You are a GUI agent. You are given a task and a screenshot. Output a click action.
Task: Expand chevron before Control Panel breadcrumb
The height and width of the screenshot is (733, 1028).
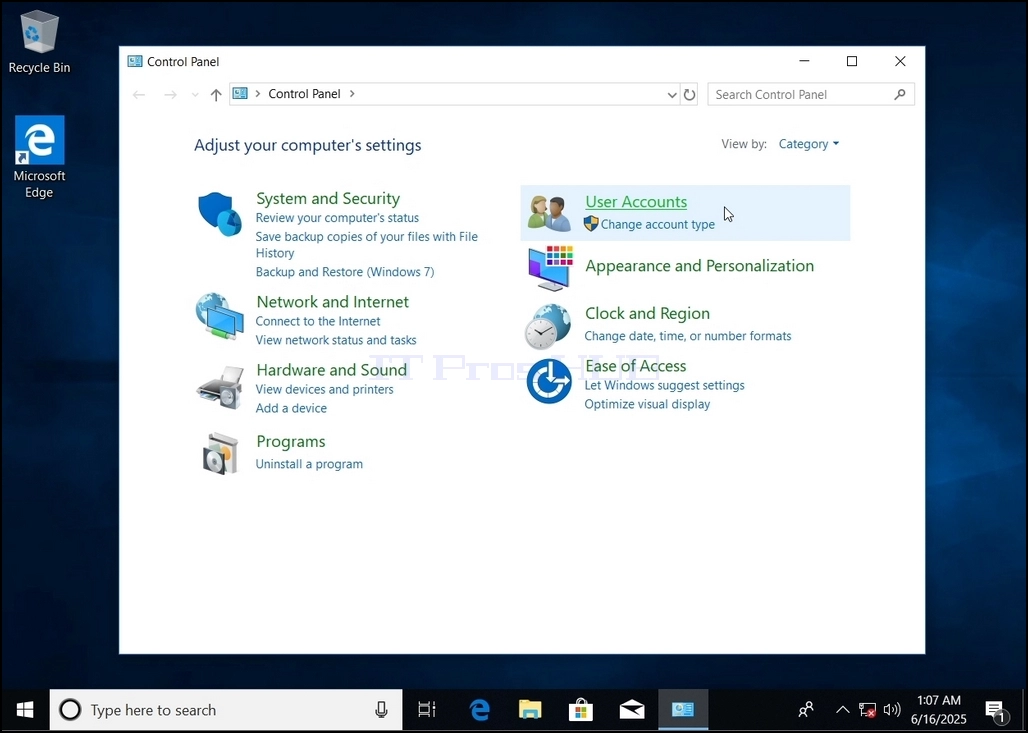(258, 94)
